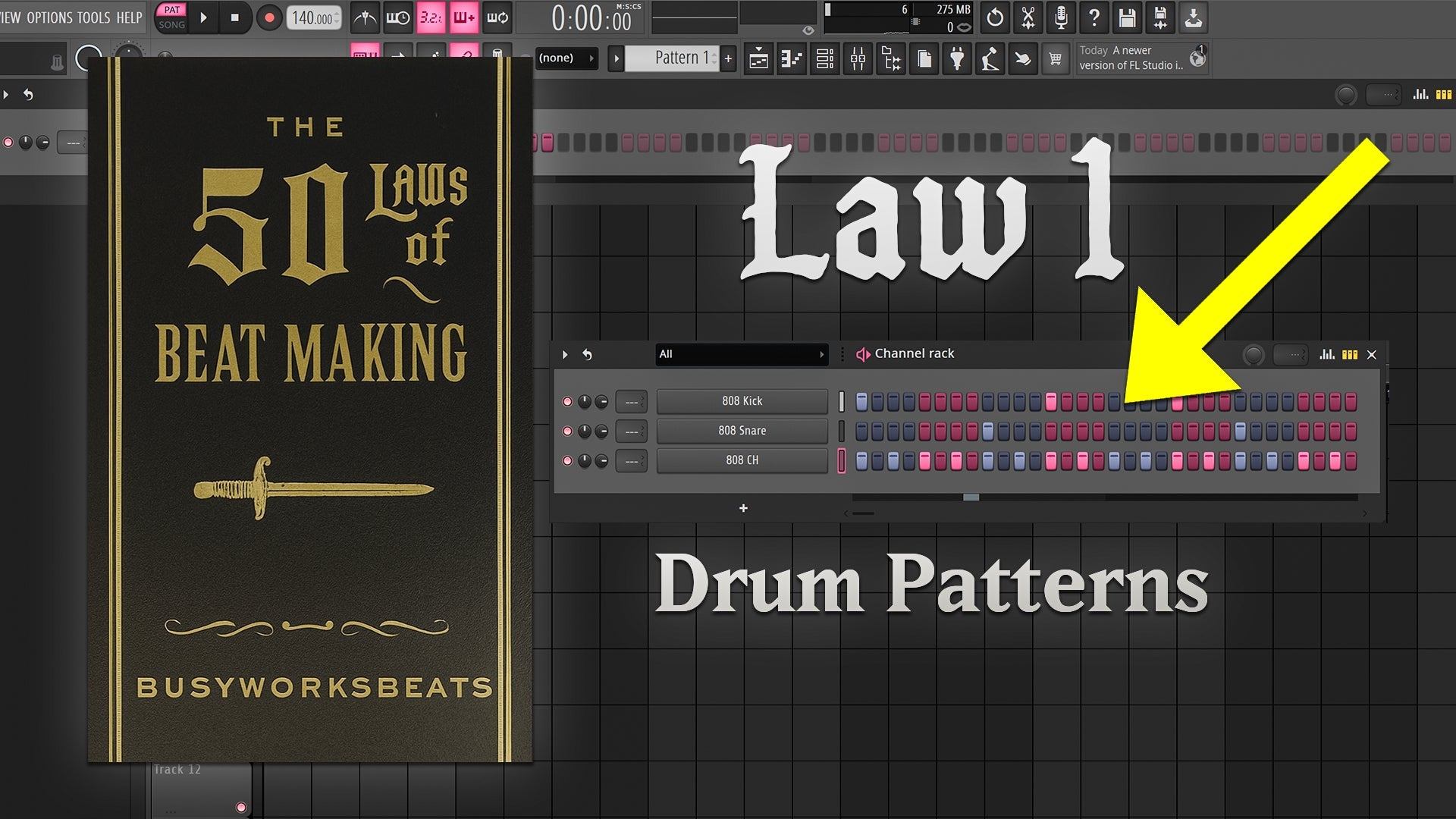Open the Mixer toolbar icon

tap(858, 58)
